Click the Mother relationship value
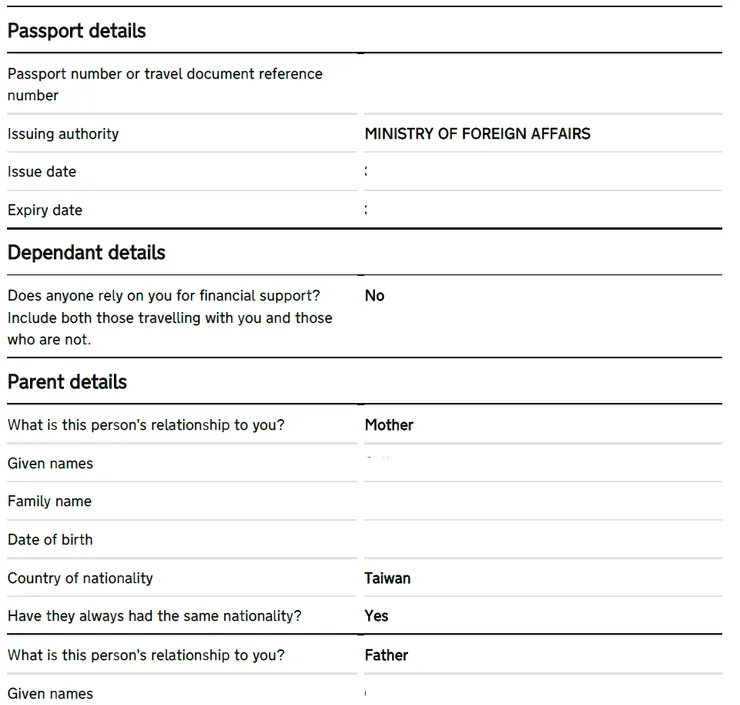740x705 pixels. click(389, 425)
